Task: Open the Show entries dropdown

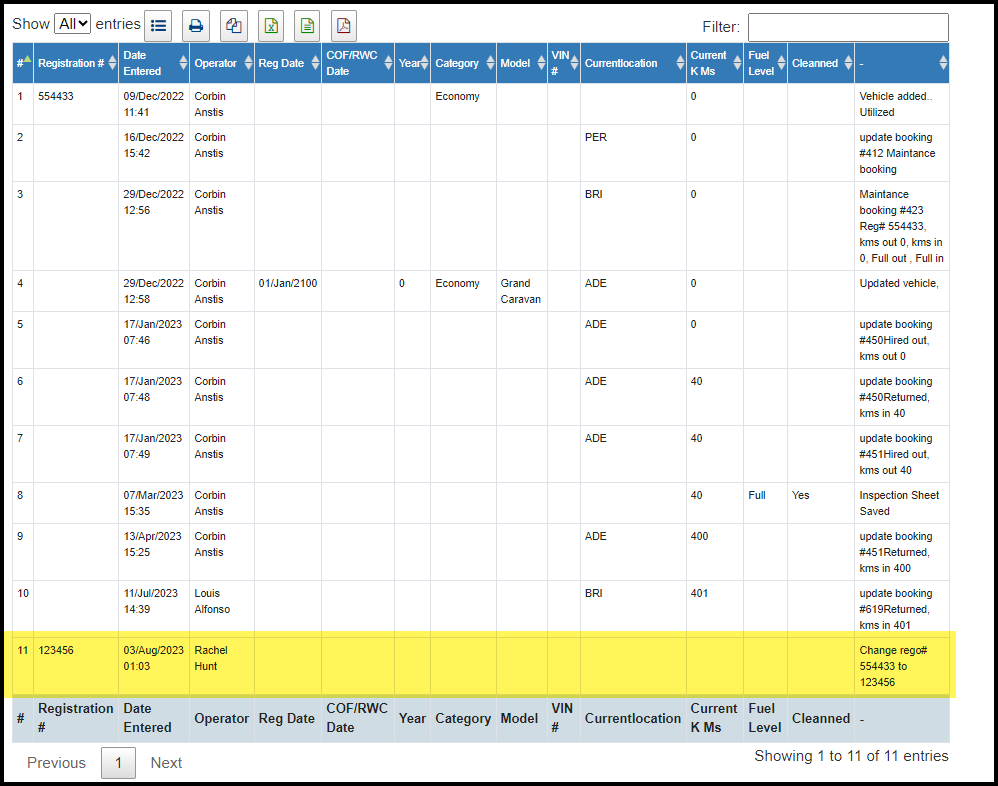Action: tap(72, 23)
